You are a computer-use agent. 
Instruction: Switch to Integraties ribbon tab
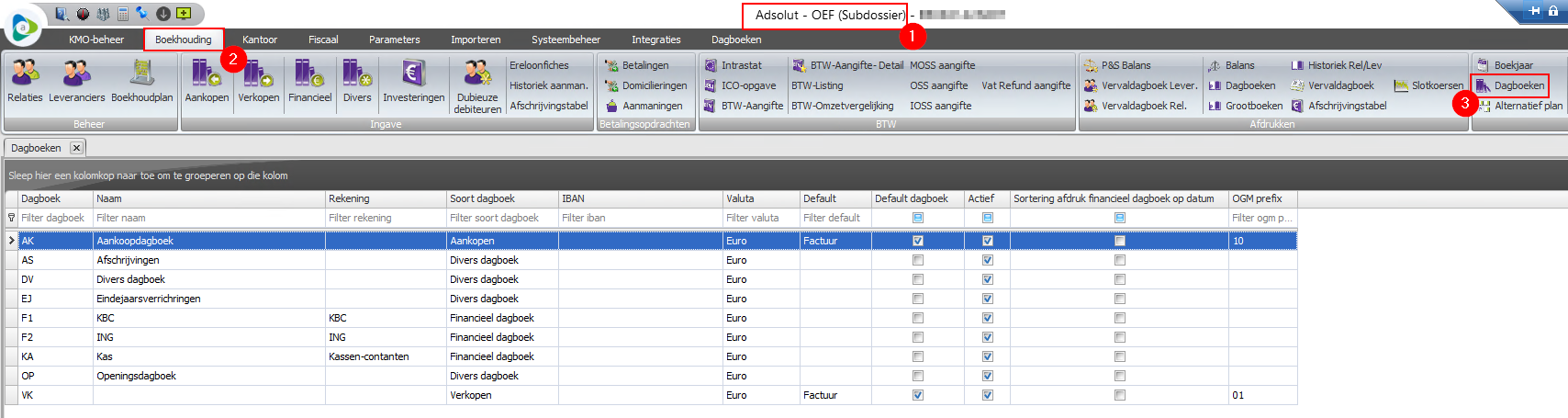[x=656, y=40]
